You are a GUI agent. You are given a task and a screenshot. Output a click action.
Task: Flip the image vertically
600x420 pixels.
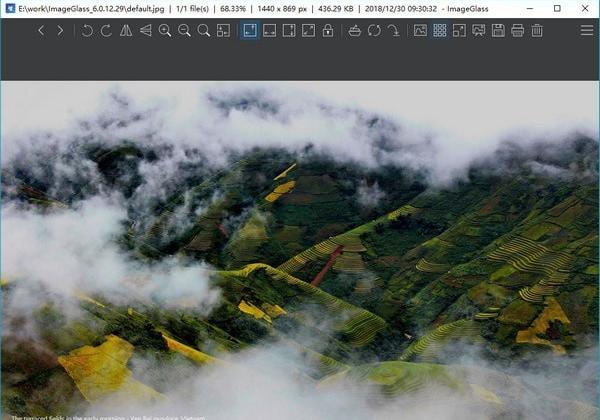point(145,31)
